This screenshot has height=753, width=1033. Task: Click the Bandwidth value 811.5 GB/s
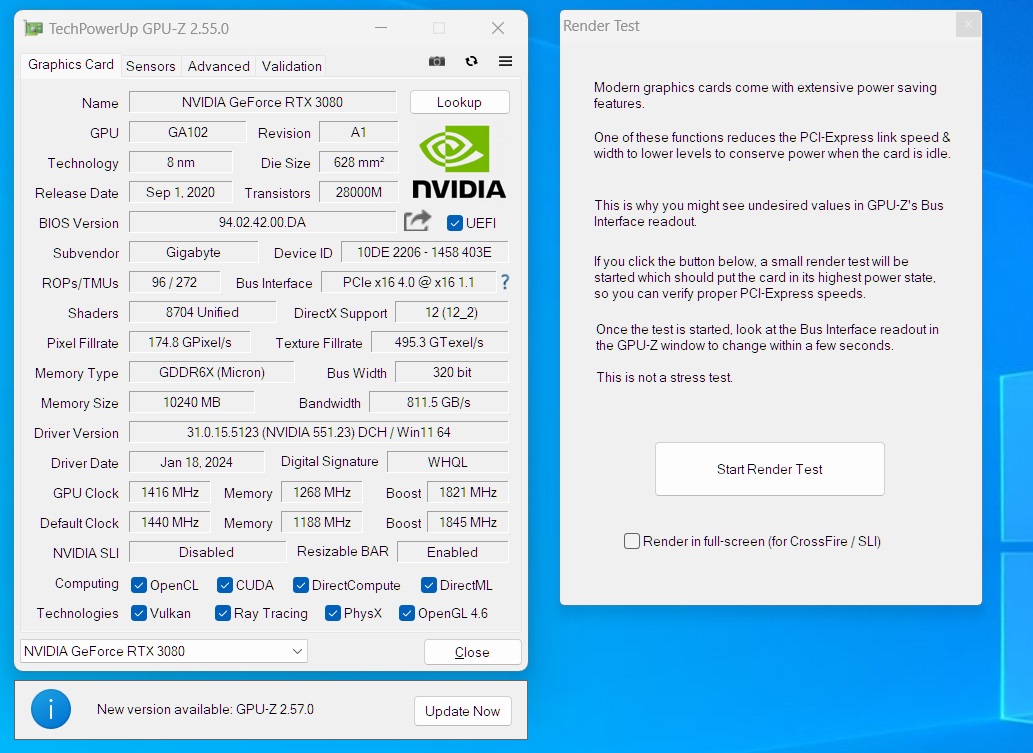439,402
